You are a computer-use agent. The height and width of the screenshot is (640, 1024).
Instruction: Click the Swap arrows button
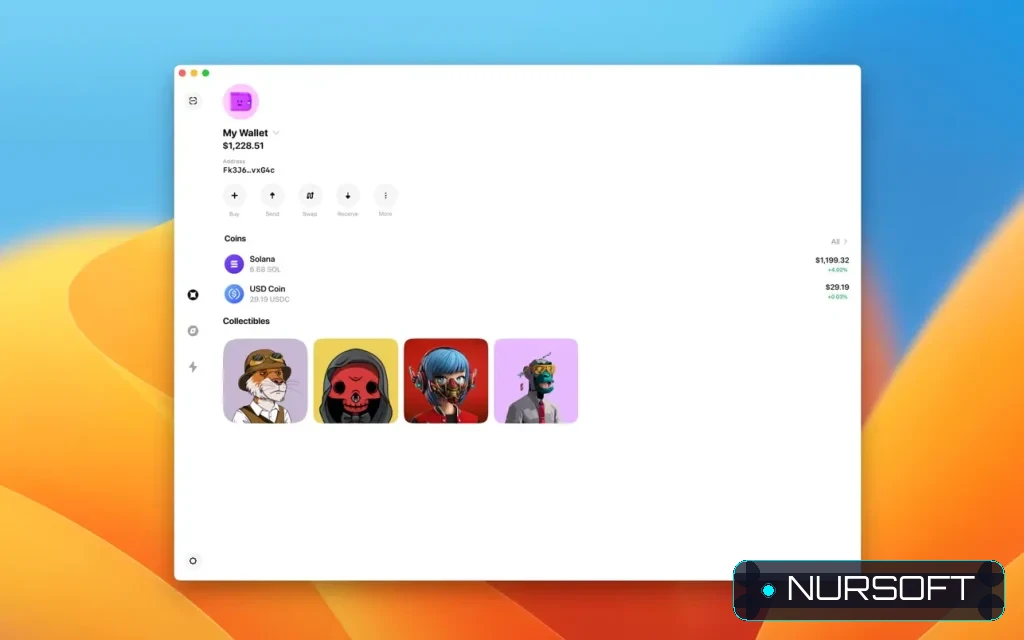point(310,195)
